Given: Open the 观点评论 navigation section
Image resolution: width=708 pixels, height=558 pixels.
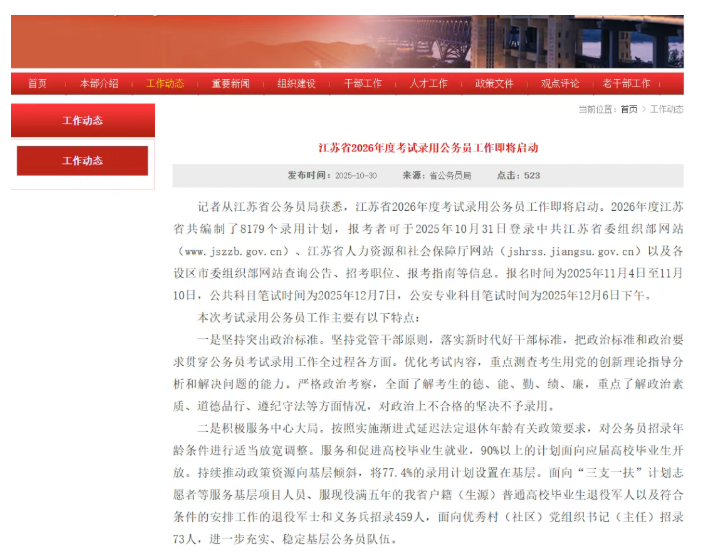Looking at the screenshot, I should 560,84.
